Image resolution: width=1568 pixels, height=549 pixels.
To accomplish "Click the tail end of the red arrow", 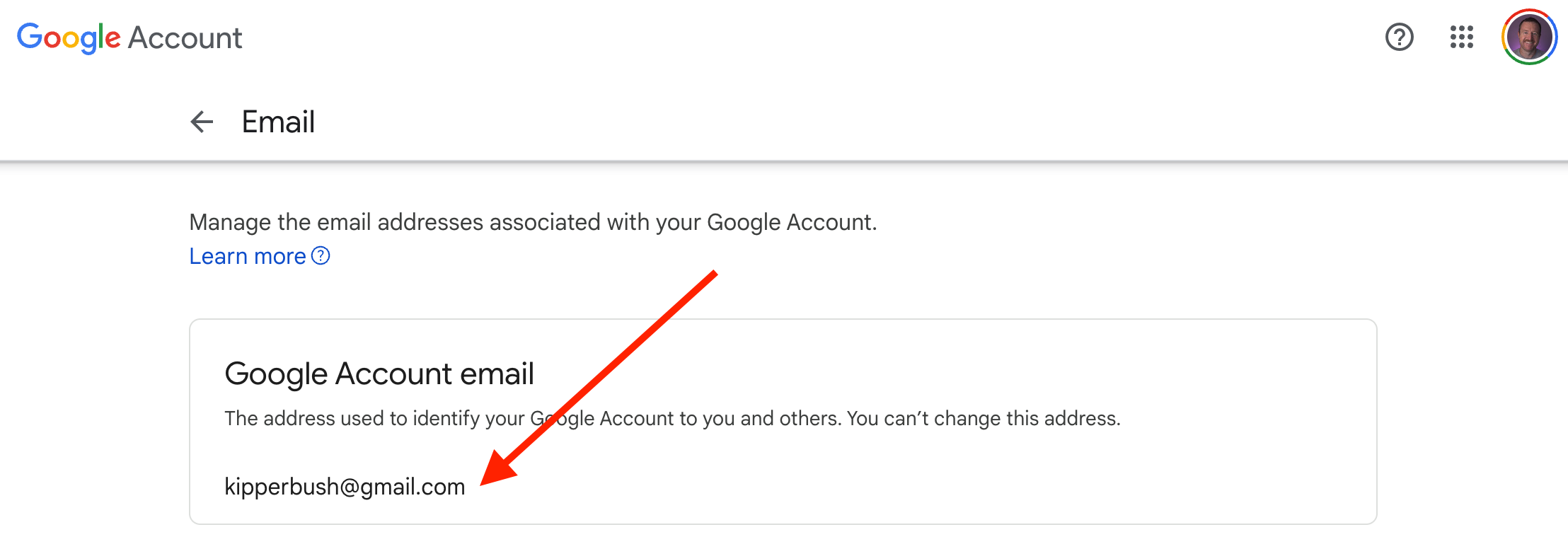I will [x=713, y=274].
